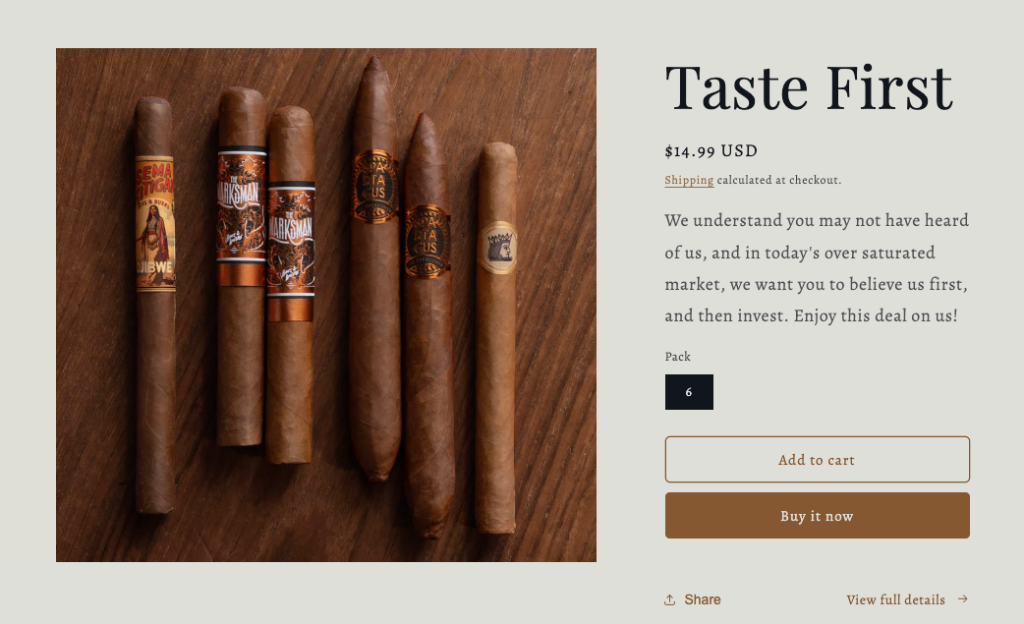Click the Ojibwe-banded cigar on the far left
The width and height of the screenshot is (1024, 624).
click(x=155, y=305)
